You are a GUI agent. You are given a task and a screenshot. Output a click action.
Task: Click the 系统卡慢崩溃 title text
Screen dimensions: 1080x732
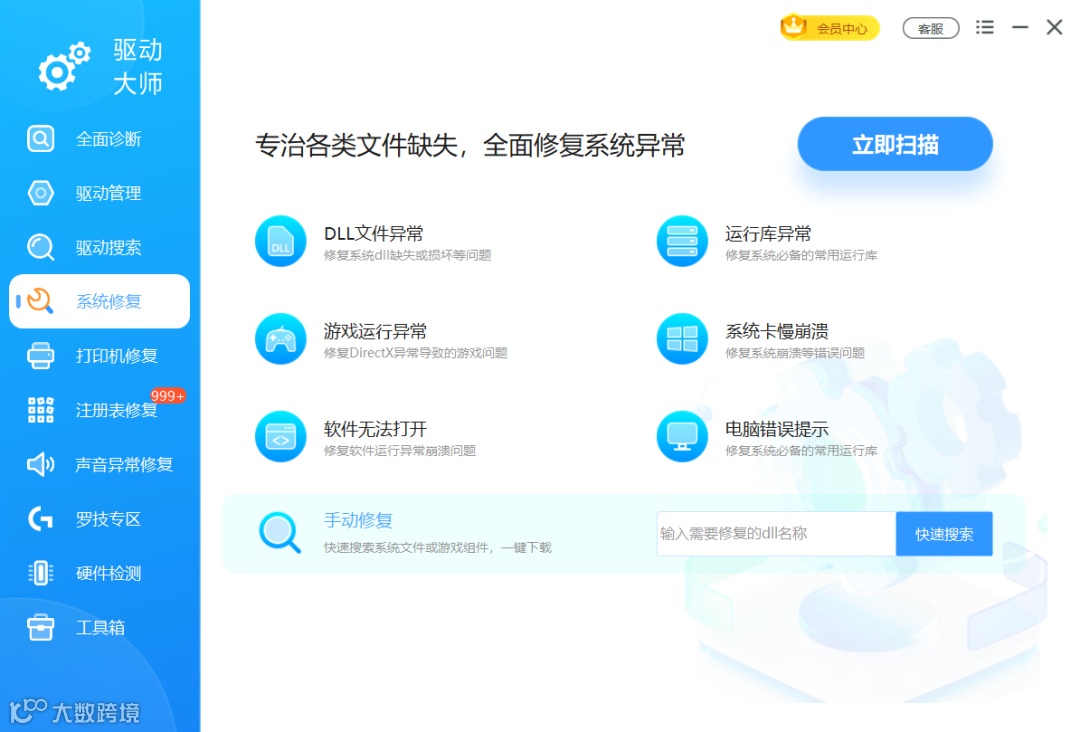click(x=776, y=331)
